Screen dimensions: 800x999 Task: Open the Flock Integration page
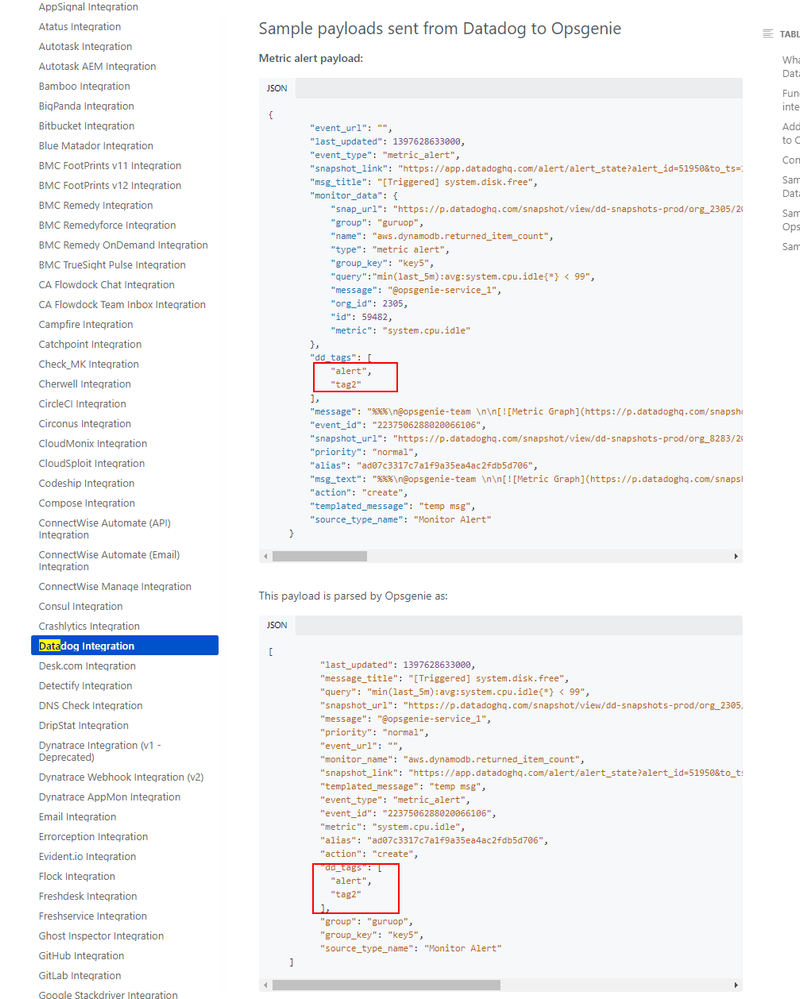[79, 875]
